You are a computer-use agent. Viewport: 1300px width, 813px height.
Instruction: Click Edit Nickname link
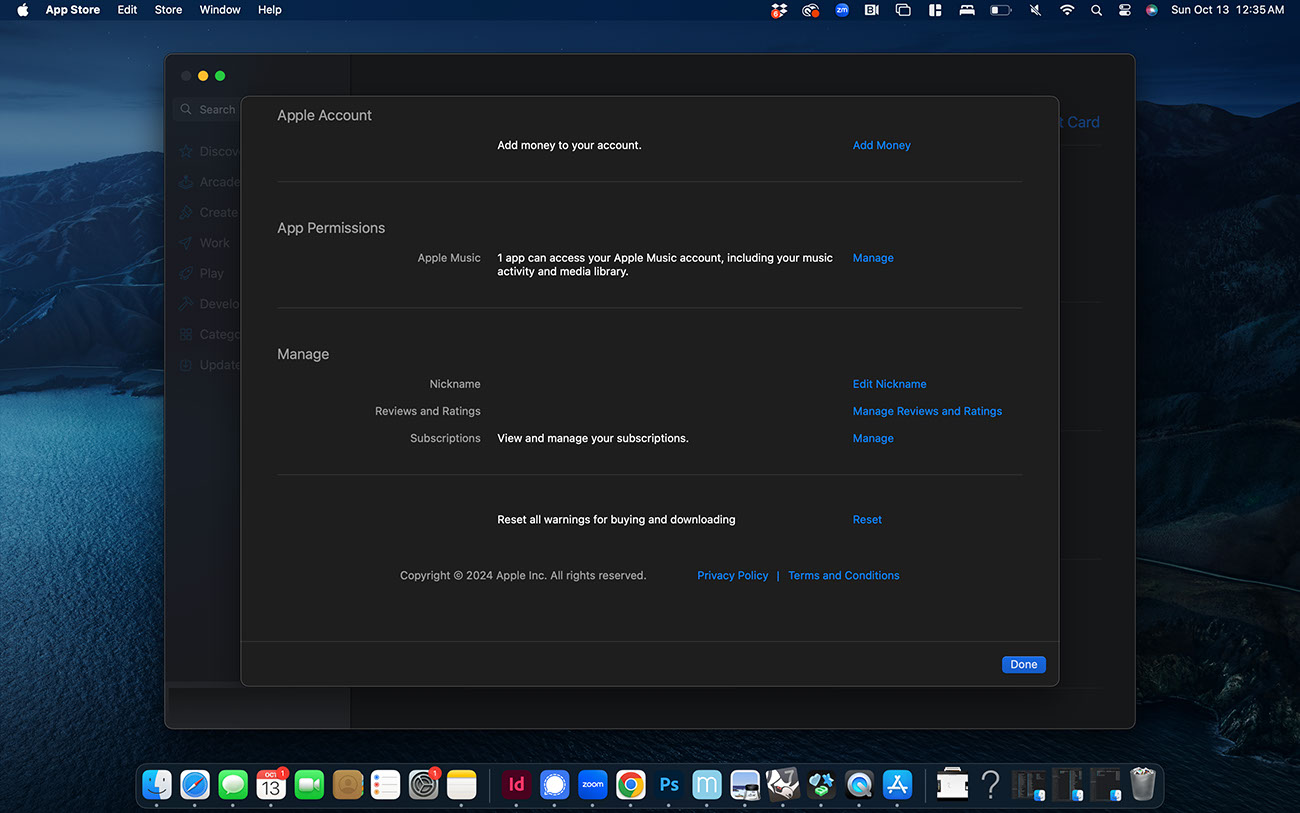click(889, 384)
